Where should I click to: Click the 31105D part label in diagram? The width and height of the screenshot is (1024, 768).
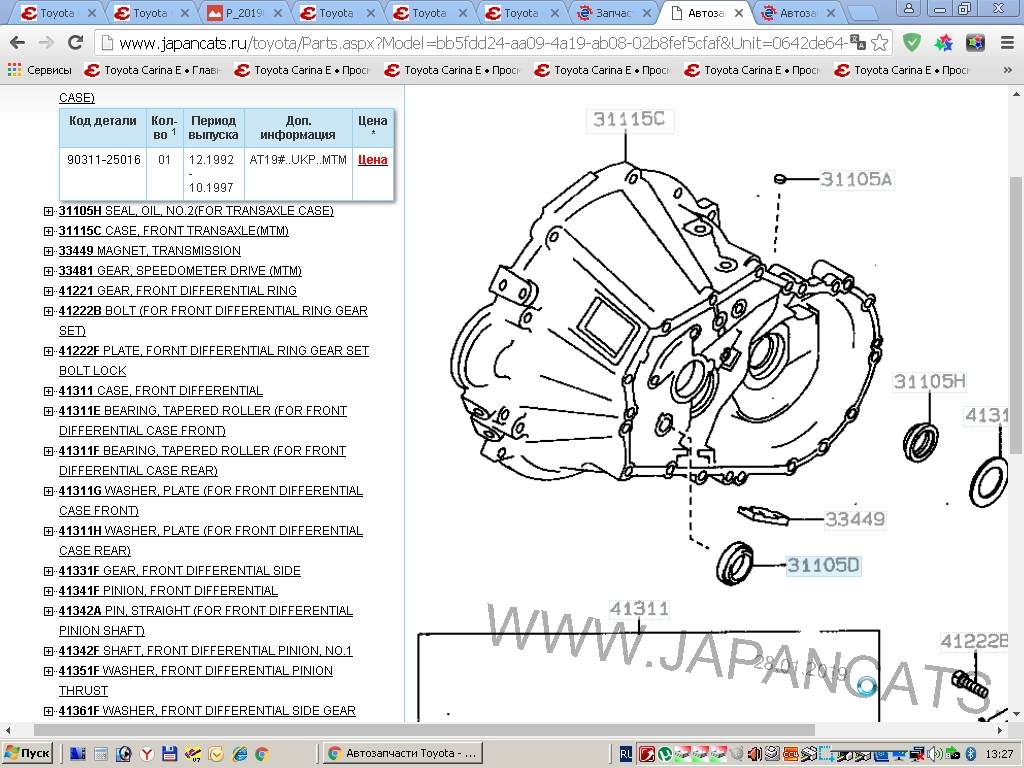[x=822, y=566]
